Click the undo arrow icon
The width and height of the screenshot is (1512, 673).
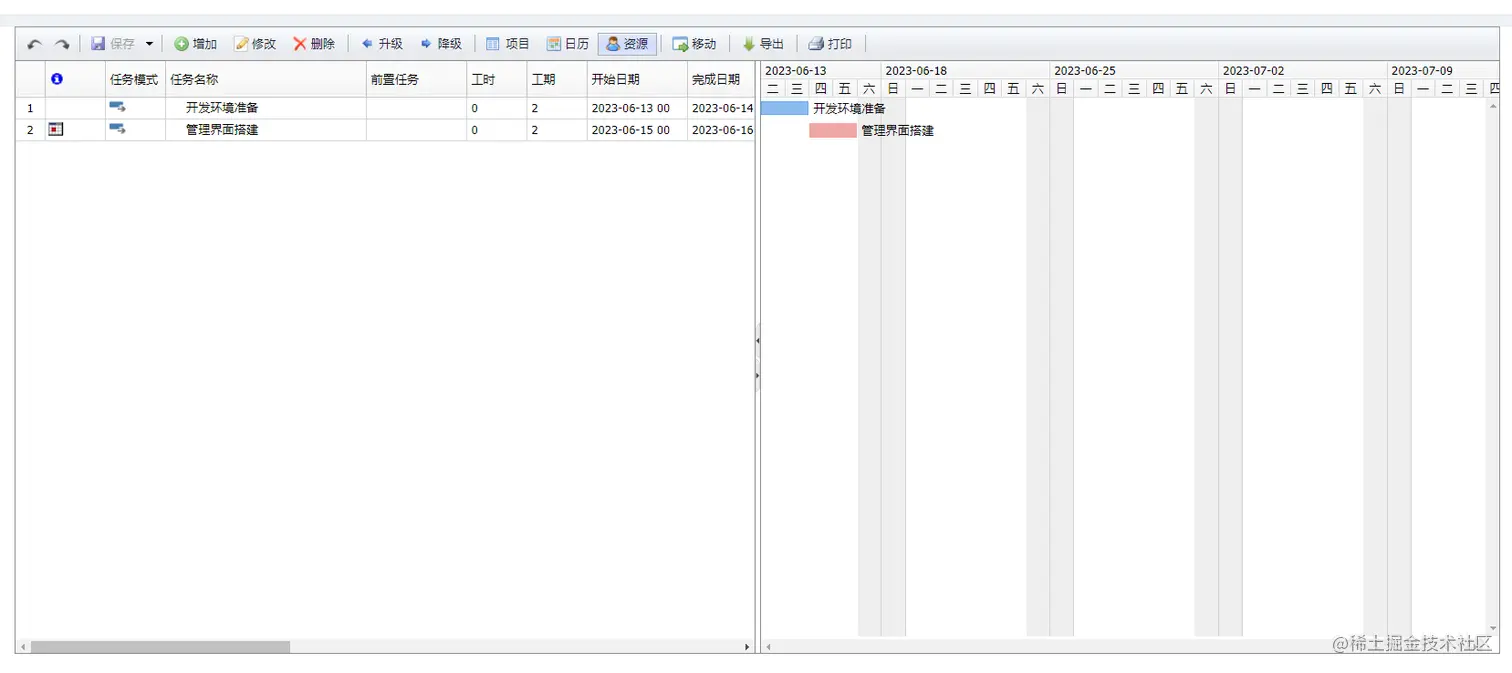[x=35, y=44]
